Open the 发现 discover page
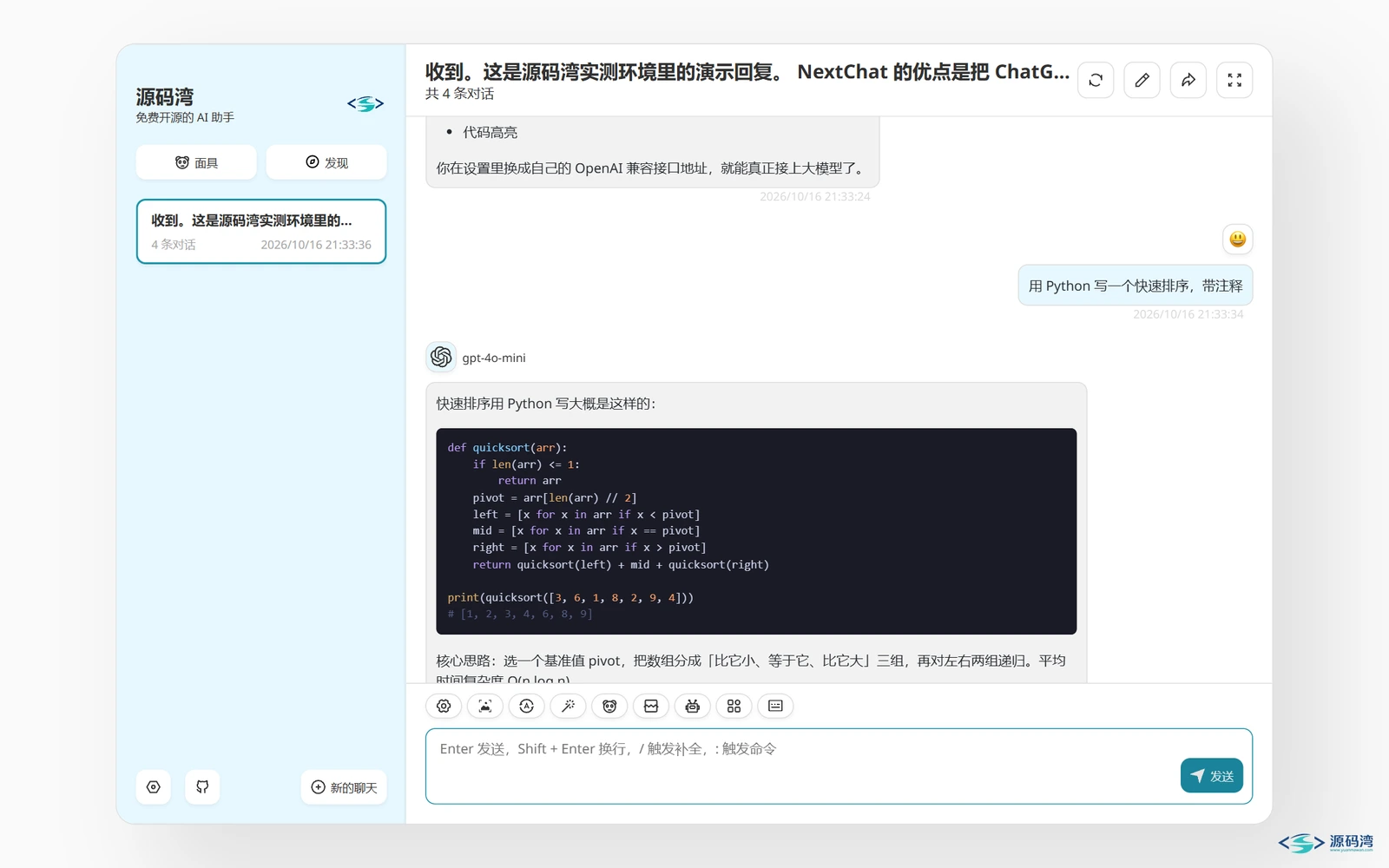1389x868 pixels. click(x=326, y=162)
